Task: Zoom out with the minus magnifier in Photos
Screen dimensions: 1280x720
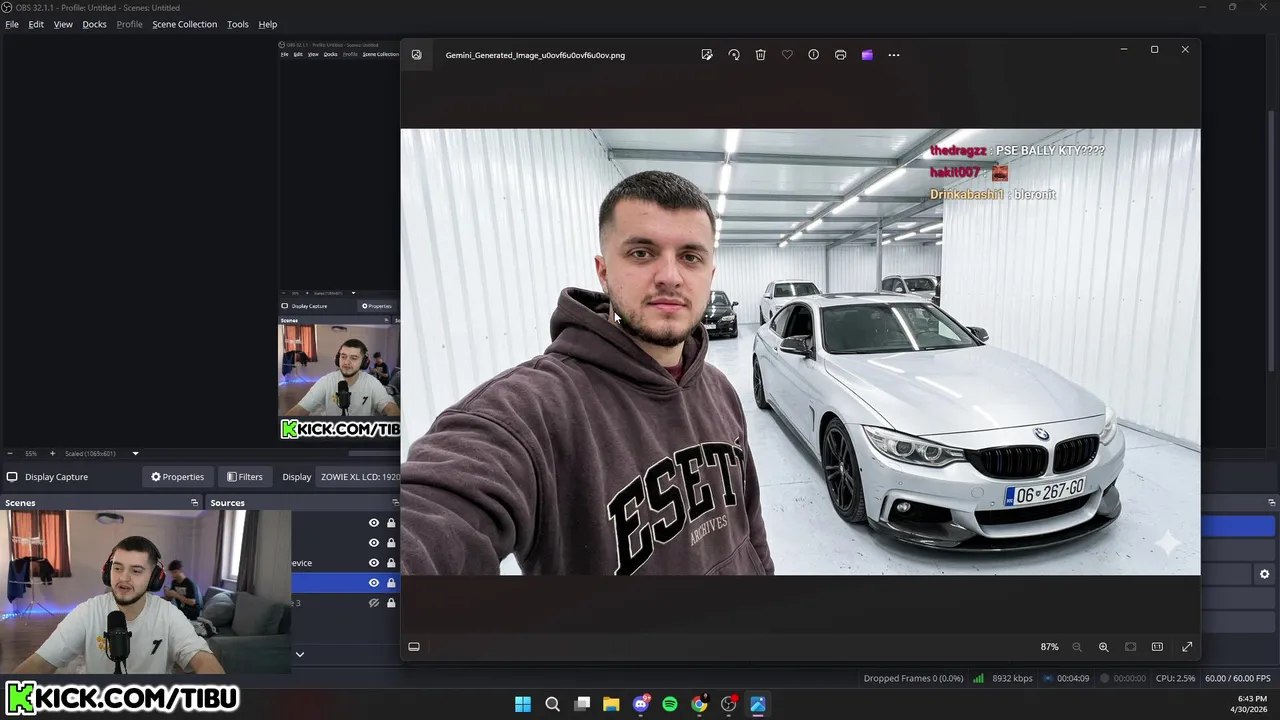Action: click(x=1077, y=647)
